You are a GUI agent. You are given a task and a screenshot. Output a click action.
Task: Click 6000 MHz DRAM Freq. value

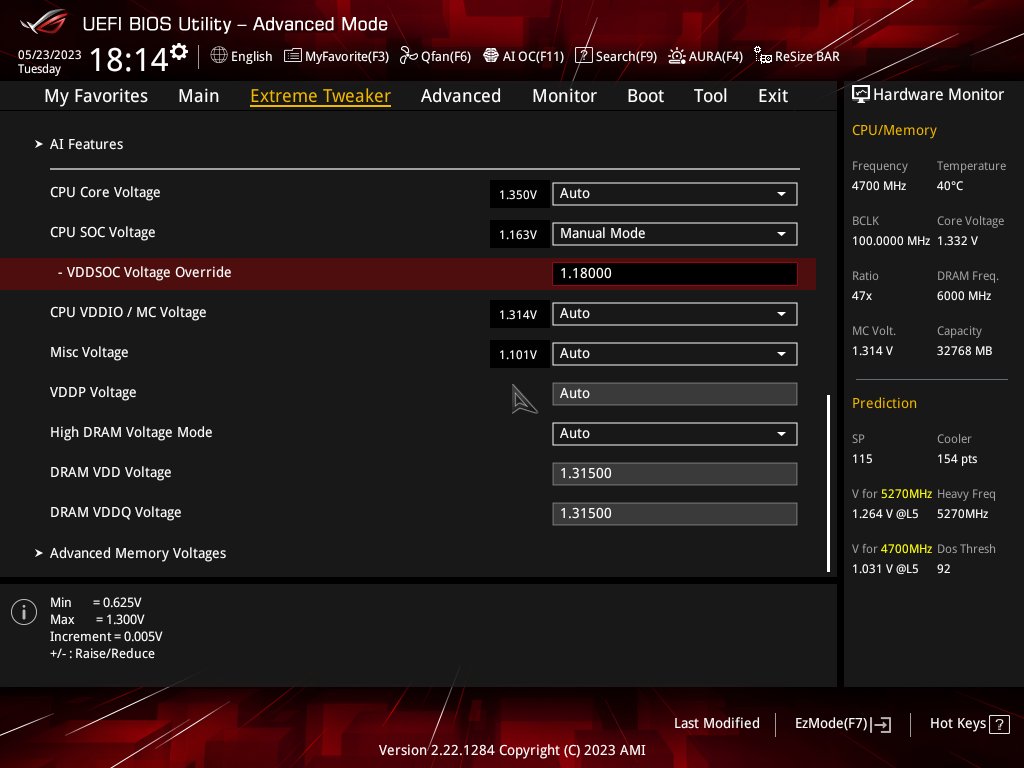pos(964,296)
